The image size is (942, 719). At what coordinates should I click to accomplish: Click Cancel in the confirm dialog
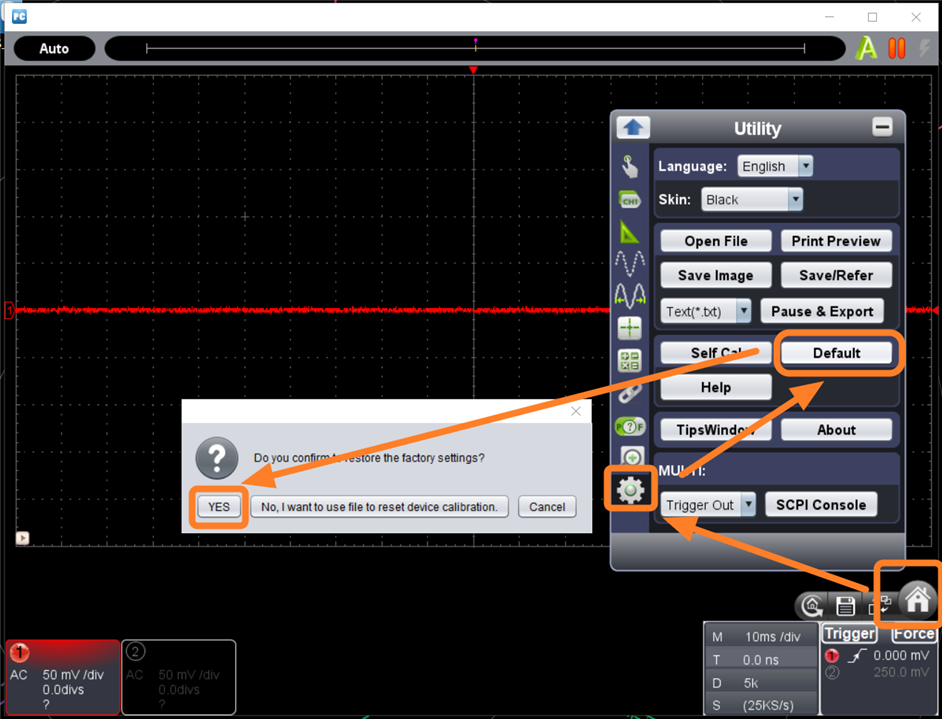click(547, 506)
